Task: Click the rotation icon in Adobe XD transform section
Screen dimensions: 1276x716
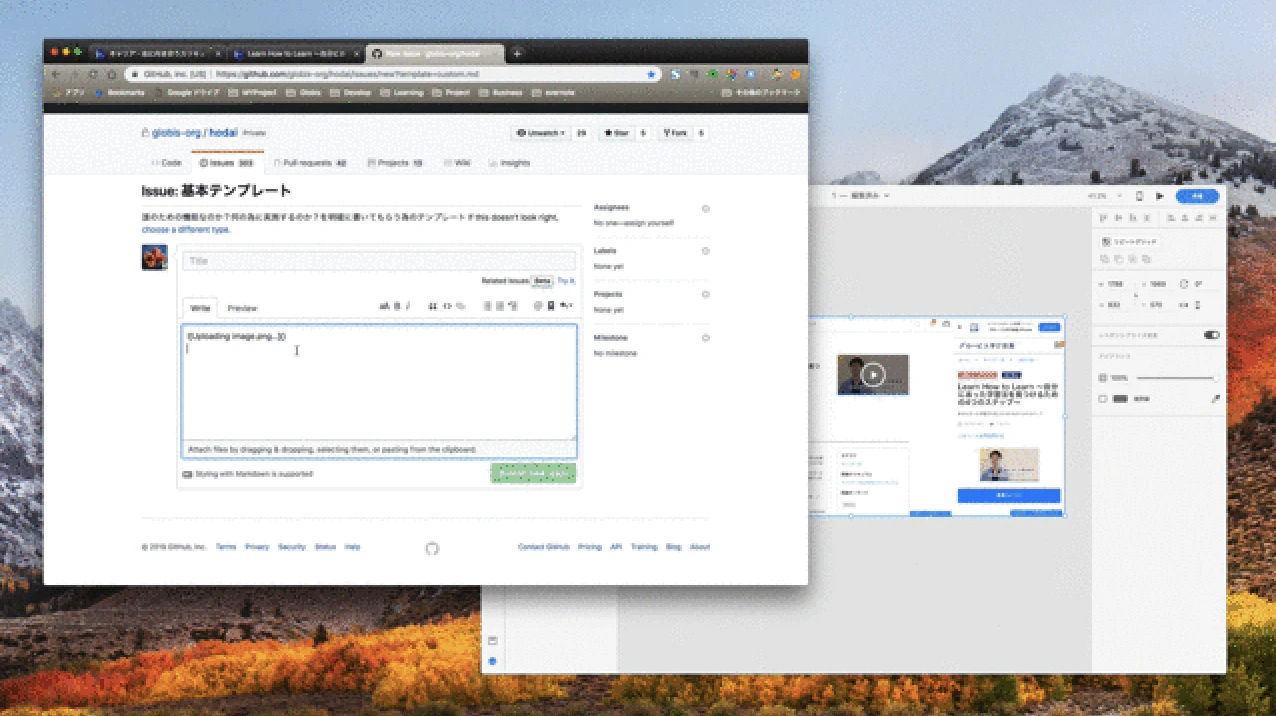Action: coord(1184,284)
